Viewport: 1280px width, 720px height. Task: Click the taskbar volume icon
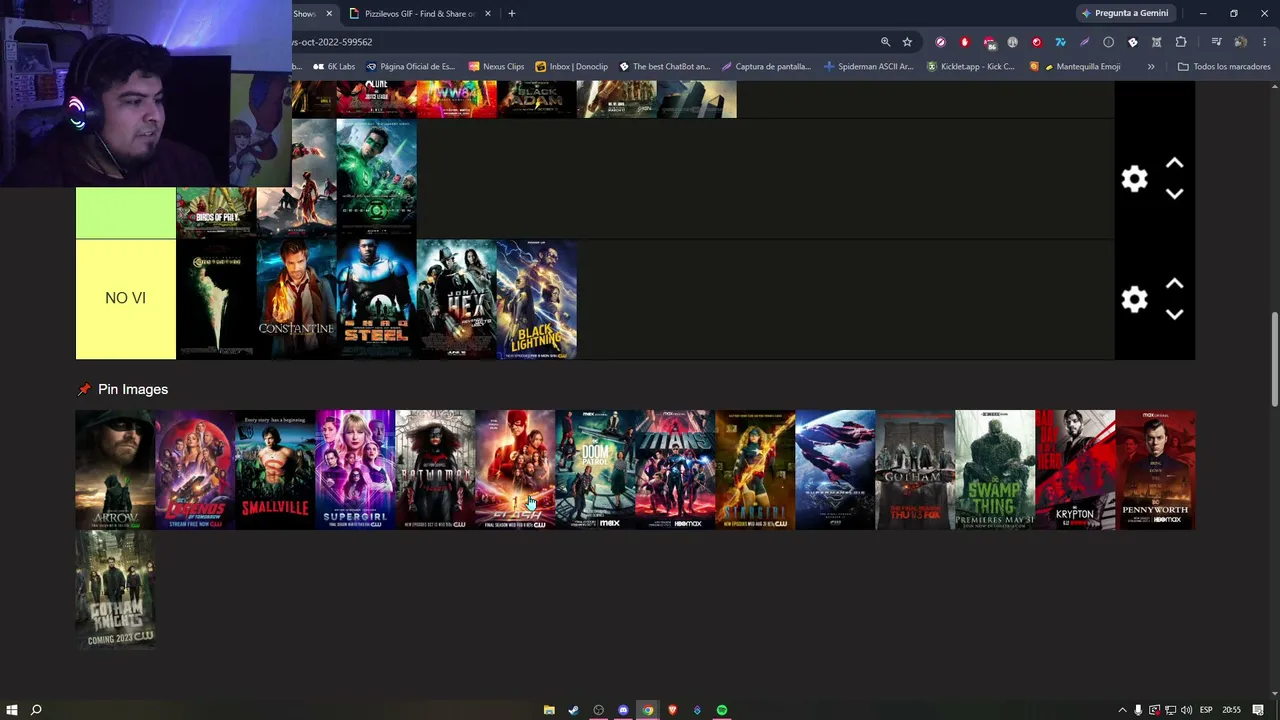coord(1187,710)
